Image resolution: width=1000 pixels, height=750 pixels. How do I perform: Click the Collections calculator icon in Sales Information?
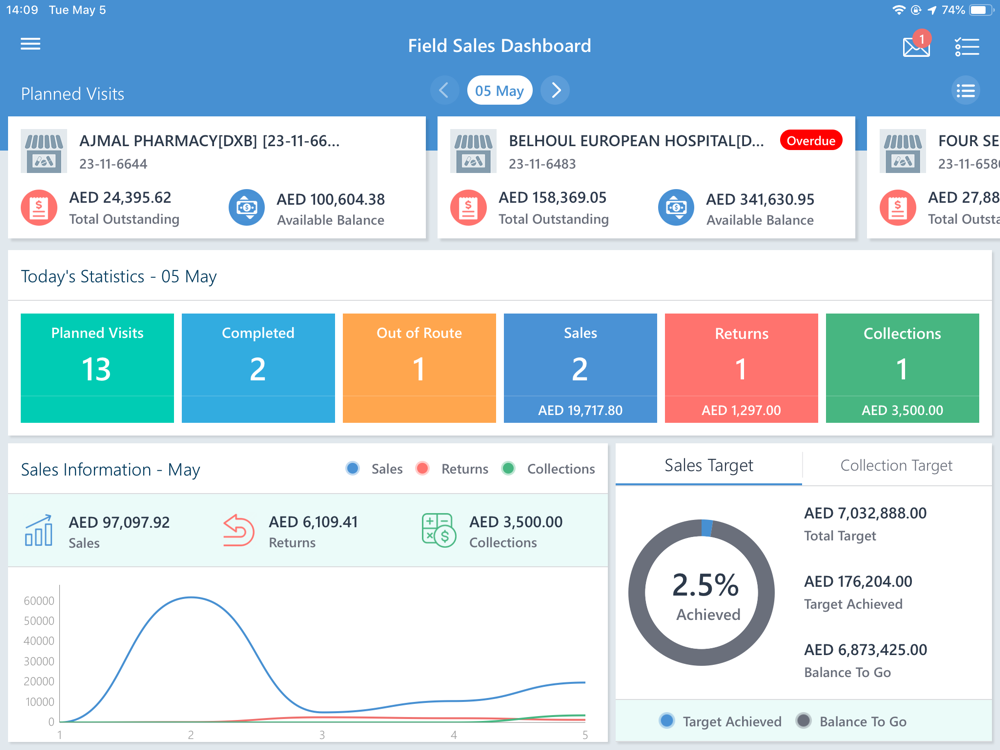(x=439, y=531)
